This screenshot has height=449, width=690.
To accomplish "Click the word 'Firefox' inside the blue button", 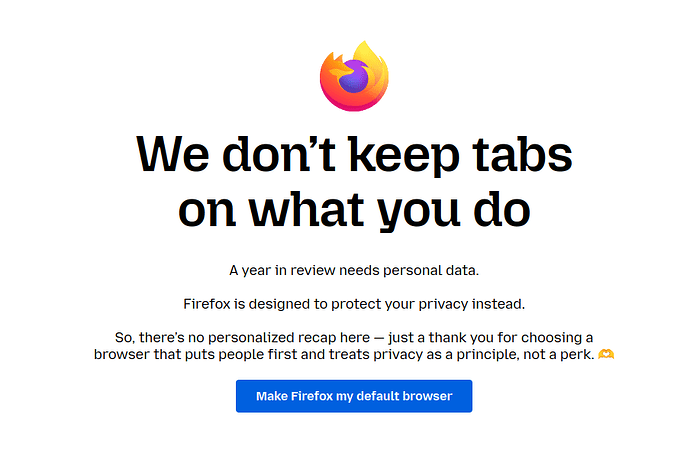I will click(312, 396).
